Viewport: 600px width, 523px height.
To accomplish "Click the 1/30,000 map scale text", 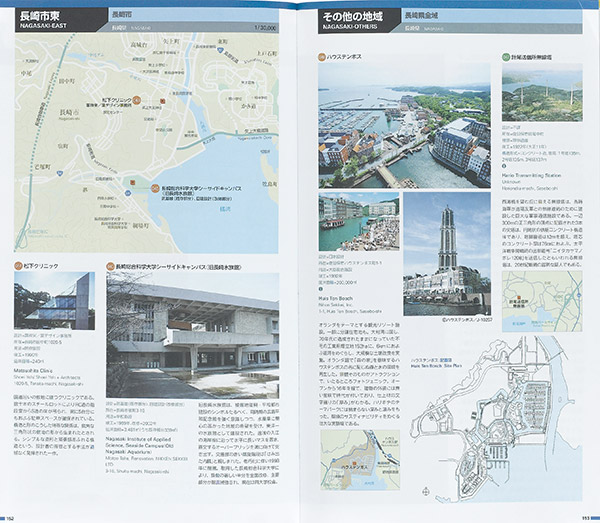I will point(265,28).
